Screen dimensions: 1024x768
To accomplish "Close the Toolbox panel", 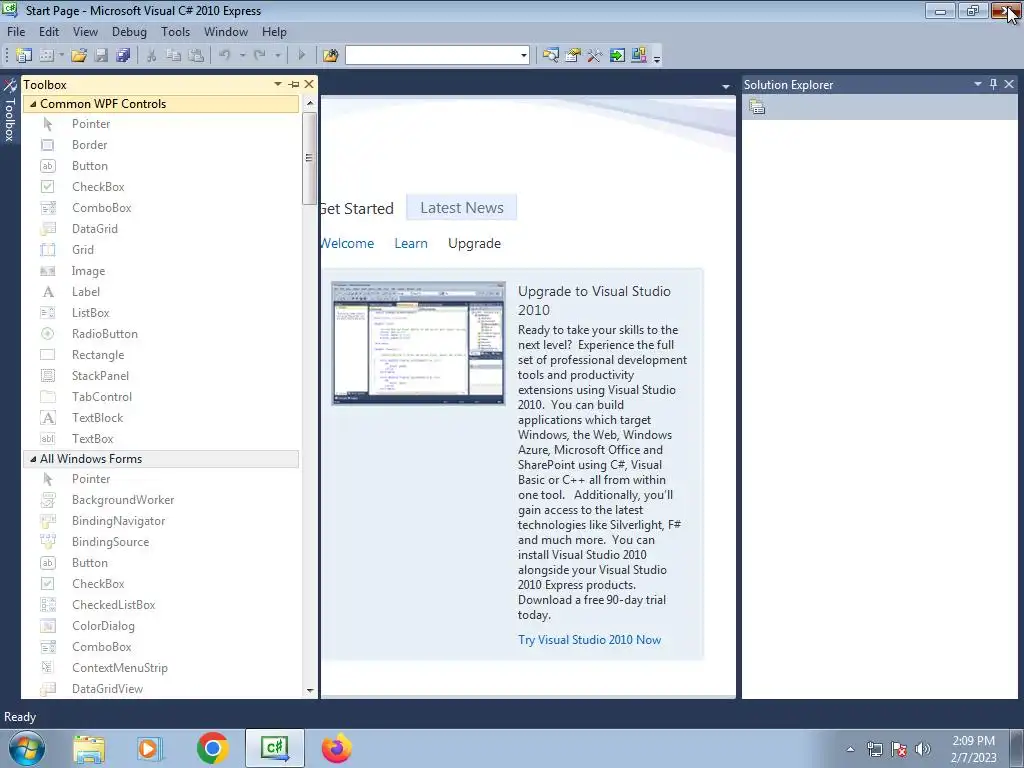I will [309, 84].
